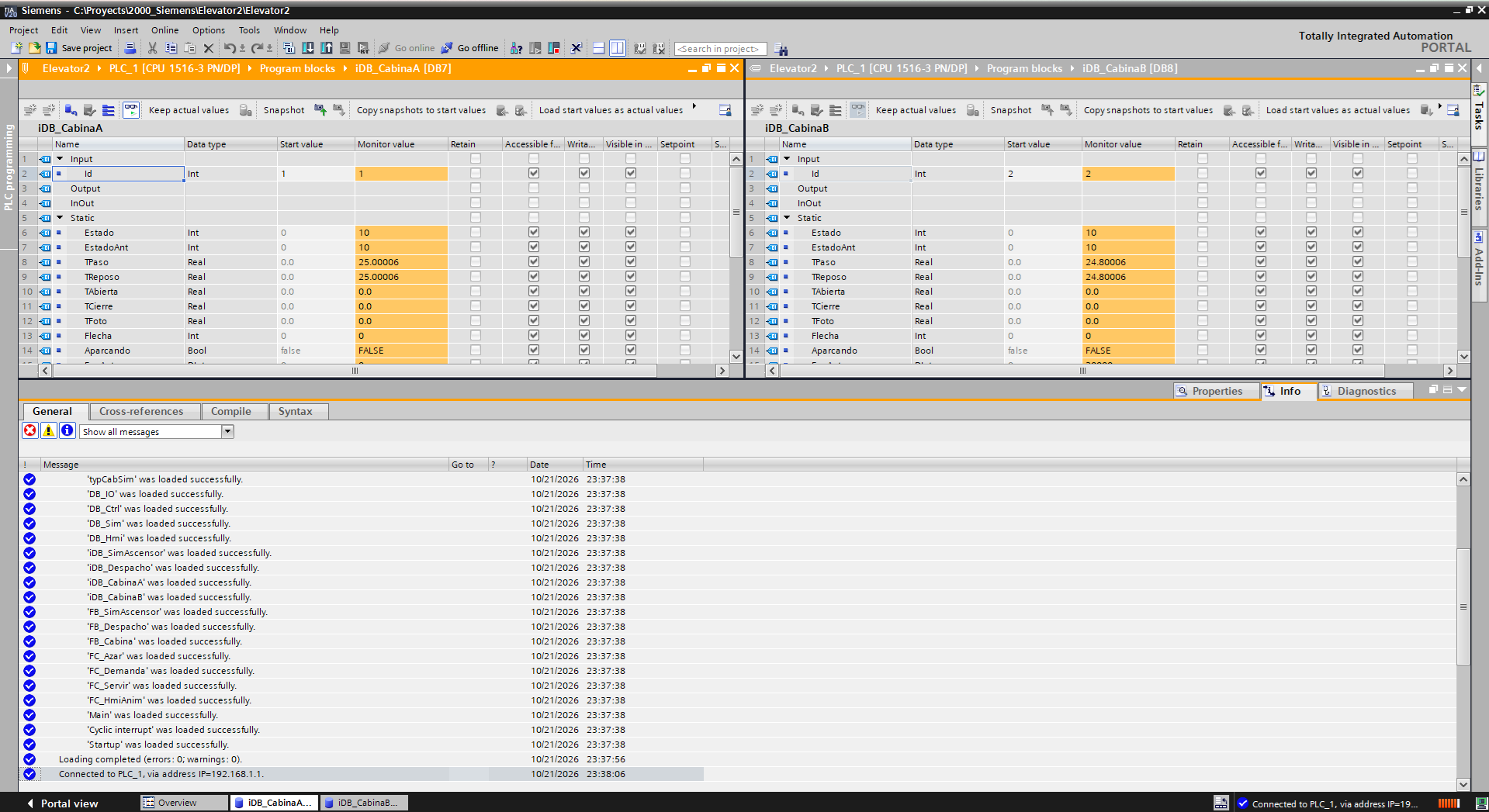The image size is (1489, 812).
Task: Click the Search in project field
Action: point(720,49)
